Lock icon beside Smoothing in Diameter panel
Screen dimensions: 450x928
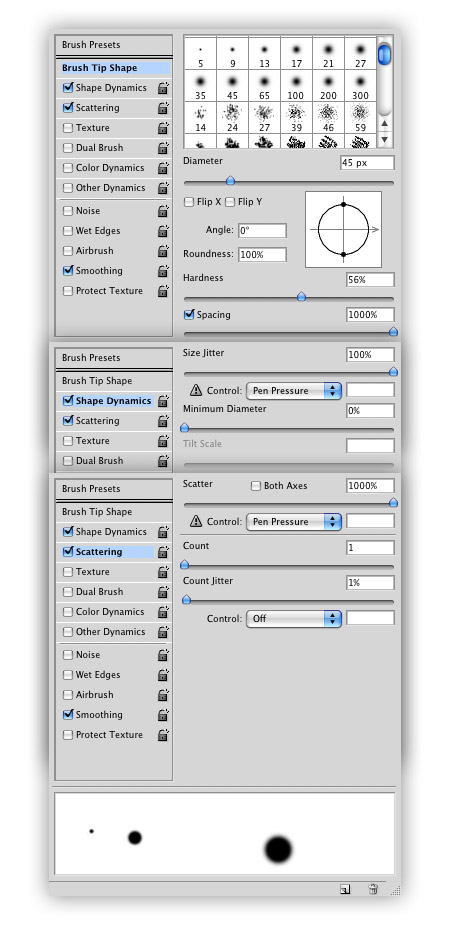[x=163, y=271]
